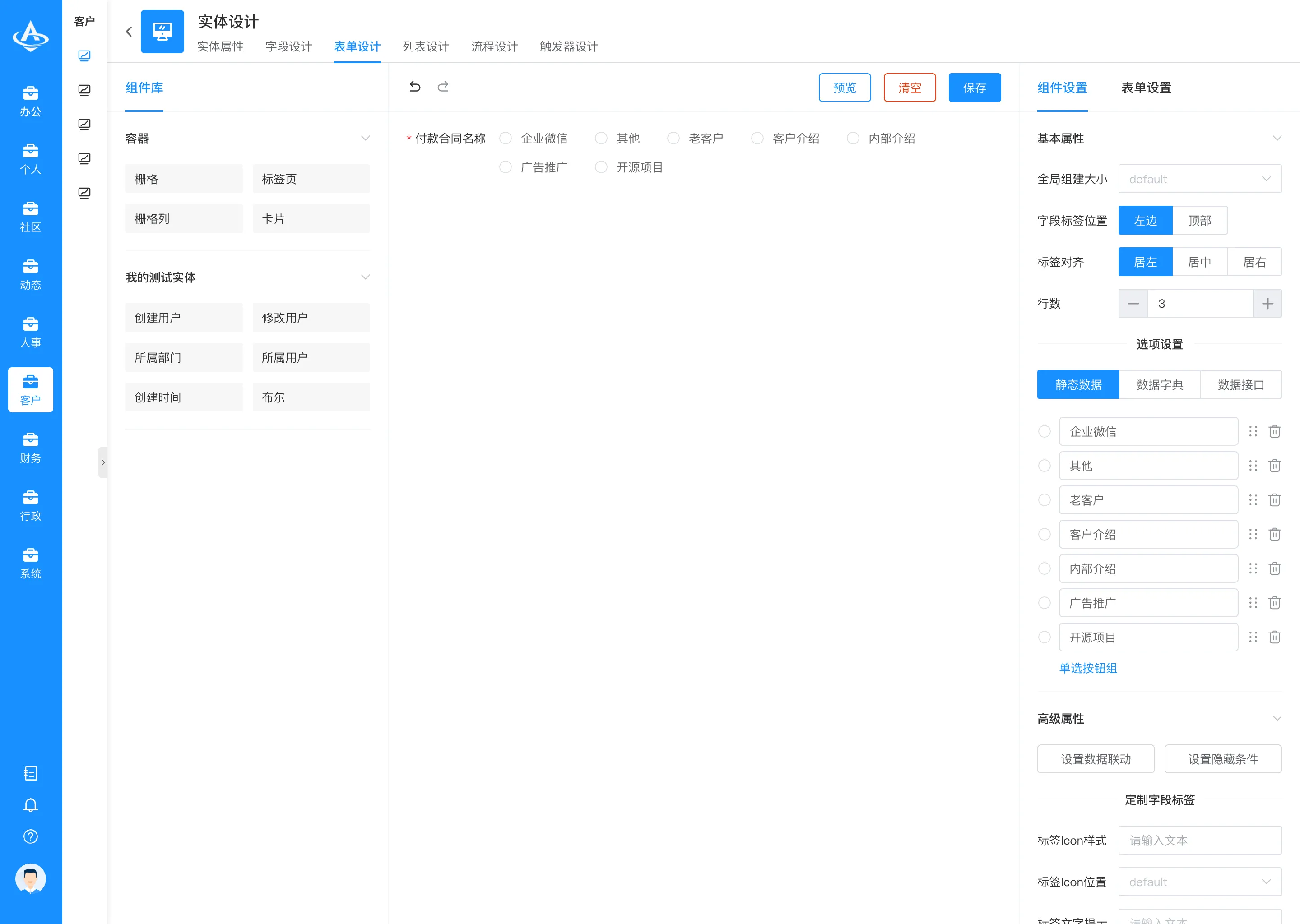Viewport: 1300px width, 924px height.
Task: Click the undo arrow icon
Action: [415, 87]
